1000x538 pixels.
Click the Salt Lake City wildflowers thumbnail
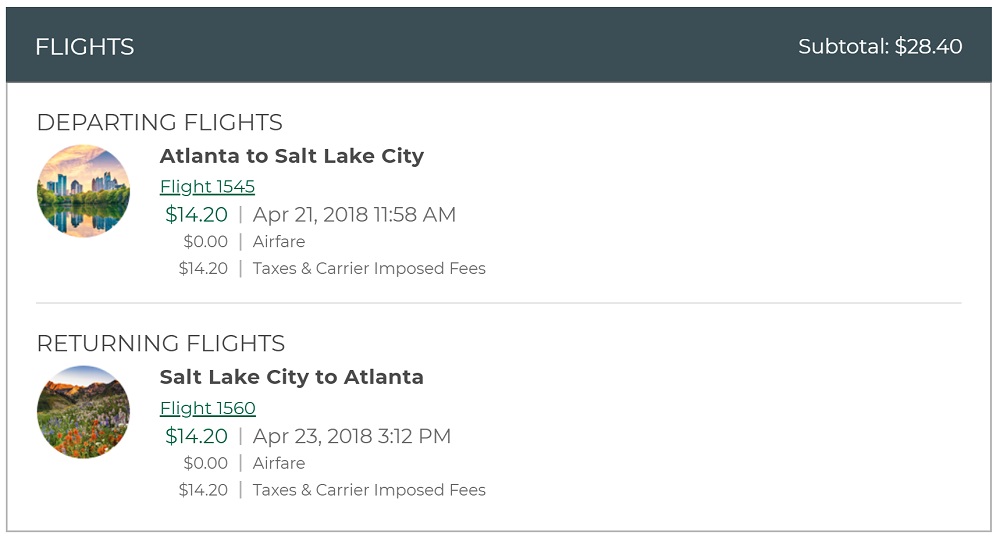coord(84,412)
